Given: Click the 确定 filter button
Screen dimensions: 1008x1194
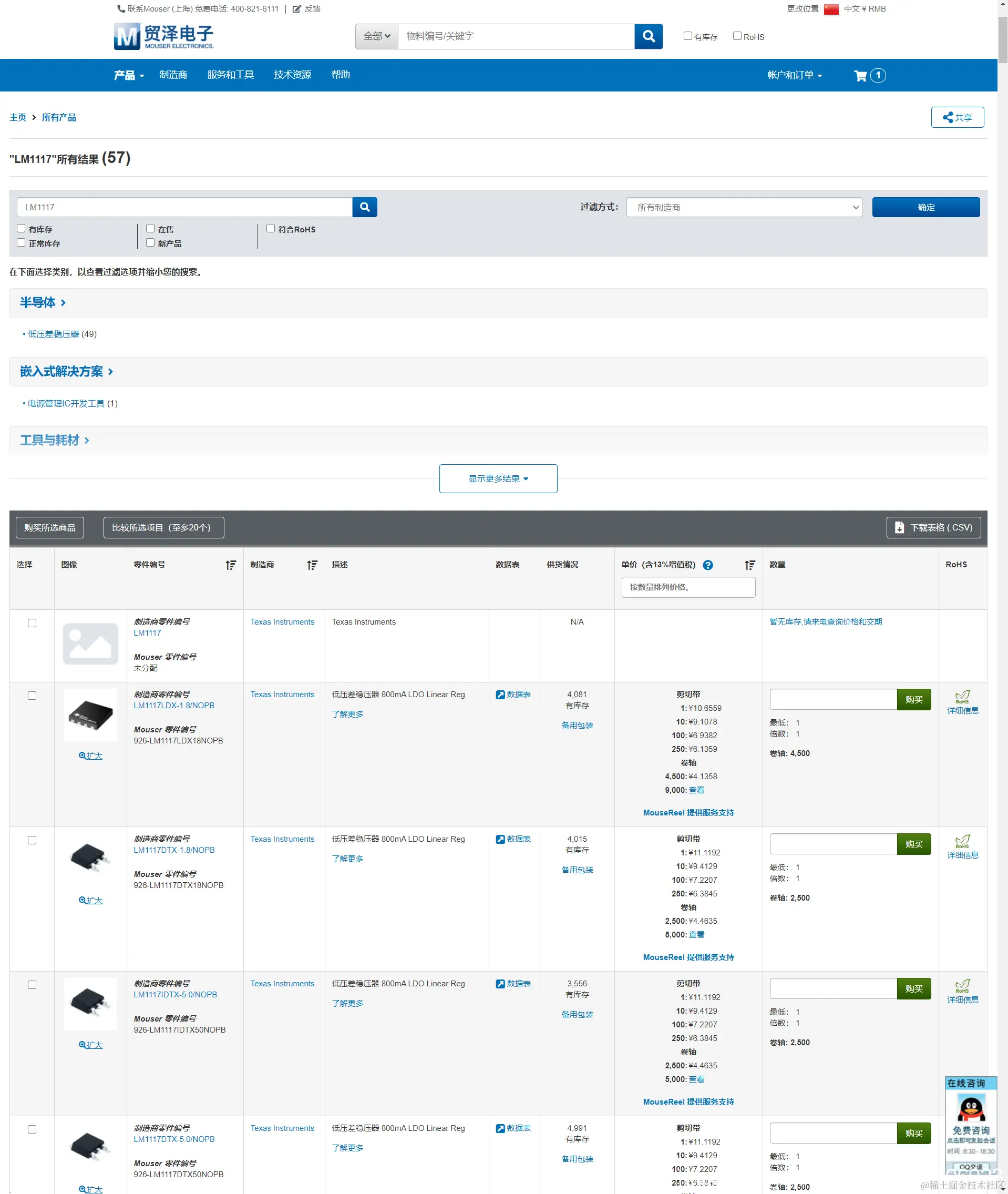Looking at the screenshot, I should 925,207.
